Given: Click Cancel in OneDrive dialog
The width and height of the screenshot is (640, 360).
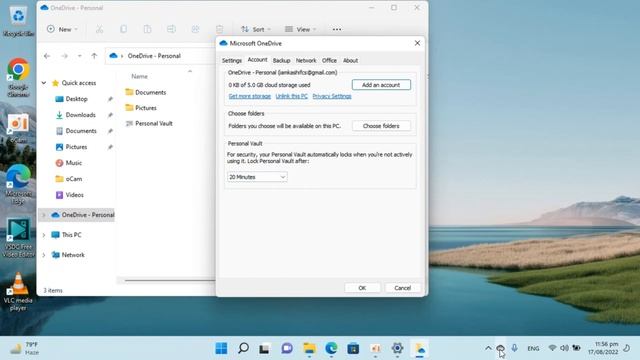Looking at the screenshot, I should 402,288.
